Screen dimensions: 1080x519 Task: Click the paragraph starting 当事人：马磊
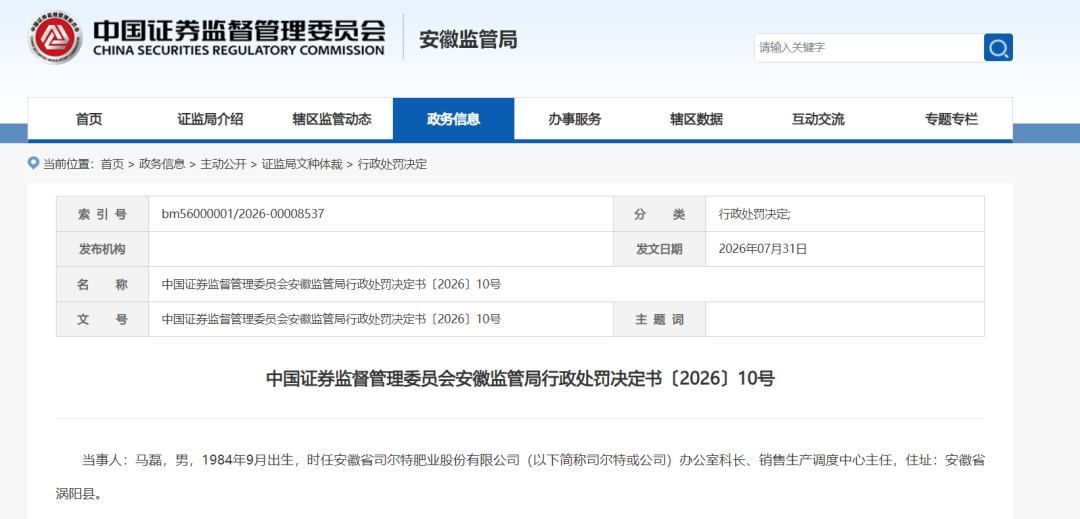(x=520, y=477)
